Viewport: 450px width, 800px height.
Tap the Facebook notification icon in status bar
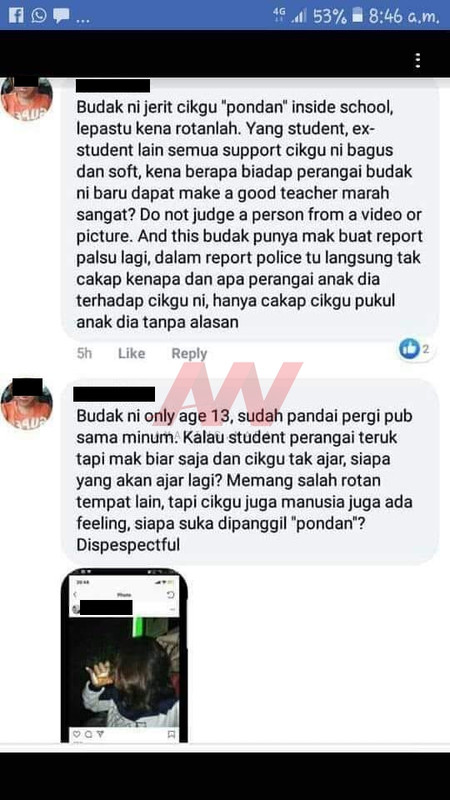(x=16, y=15)
